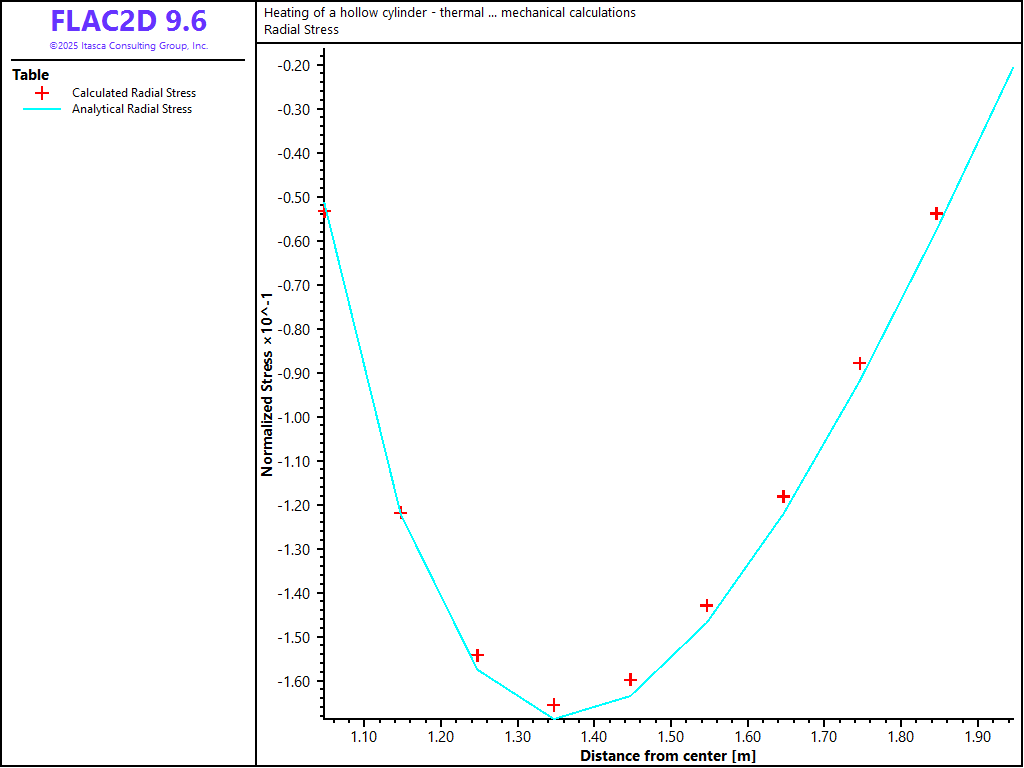Click the red plus marker near distance 1.25

point(477,655)
